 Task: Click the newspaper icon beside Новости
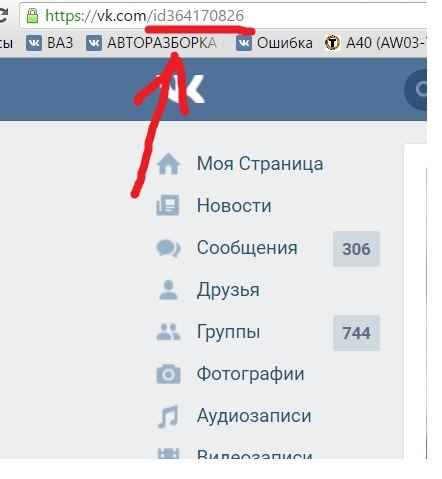click(x=168, y=205)
